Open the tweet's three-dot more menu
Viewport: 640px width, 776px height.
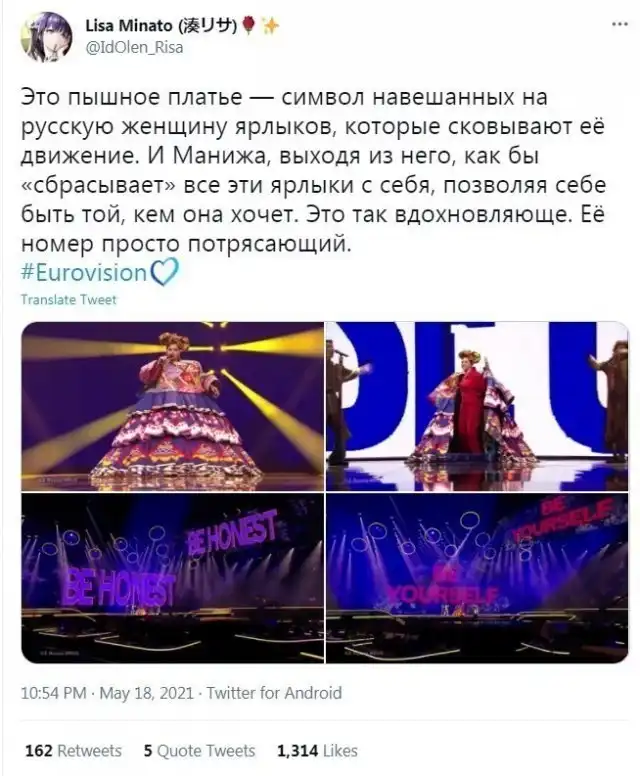pyautogui.click(x=619, y=25)
